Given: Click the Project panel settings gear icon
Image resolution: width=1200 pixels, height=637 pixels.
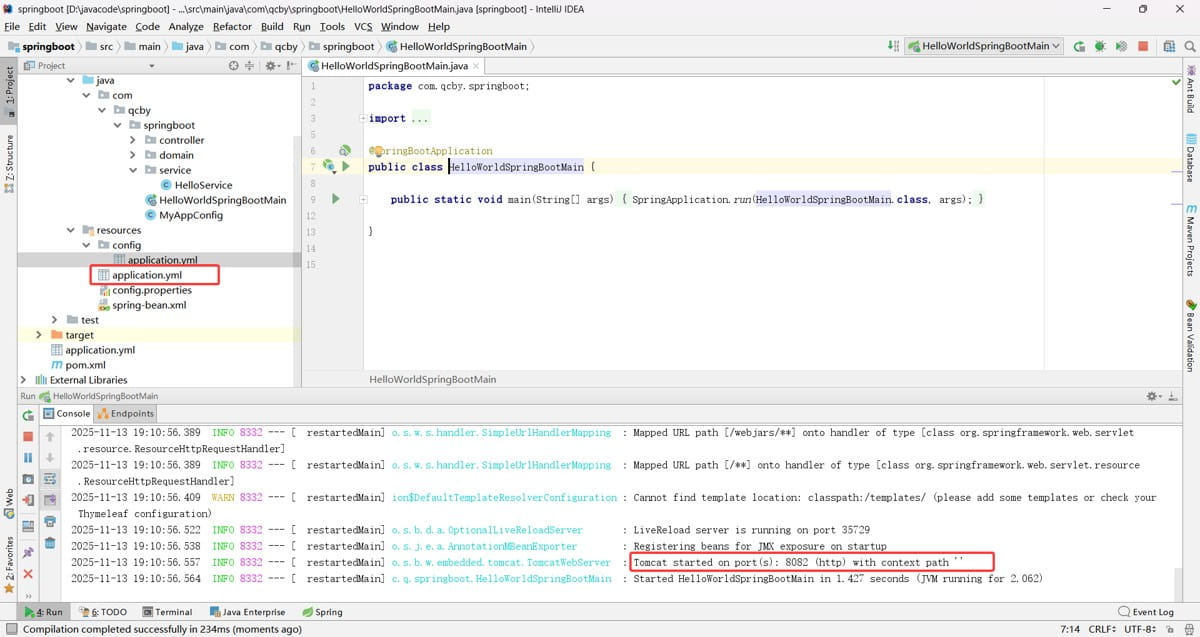Looking at the screenshot, I should click(269, 66).
